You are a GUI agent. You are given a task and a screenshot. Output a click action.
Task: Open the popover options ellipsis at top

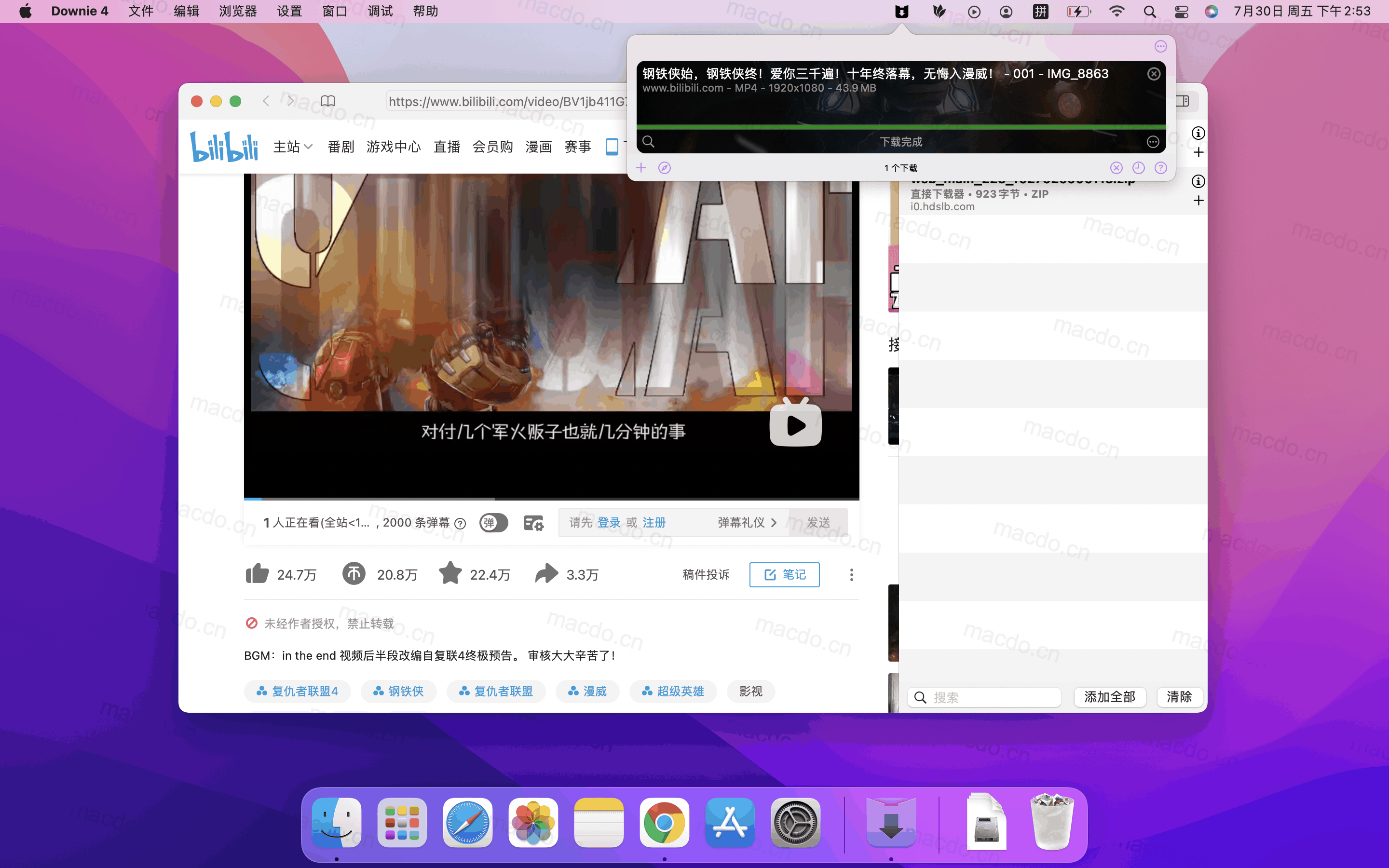tap(1160, 46)
